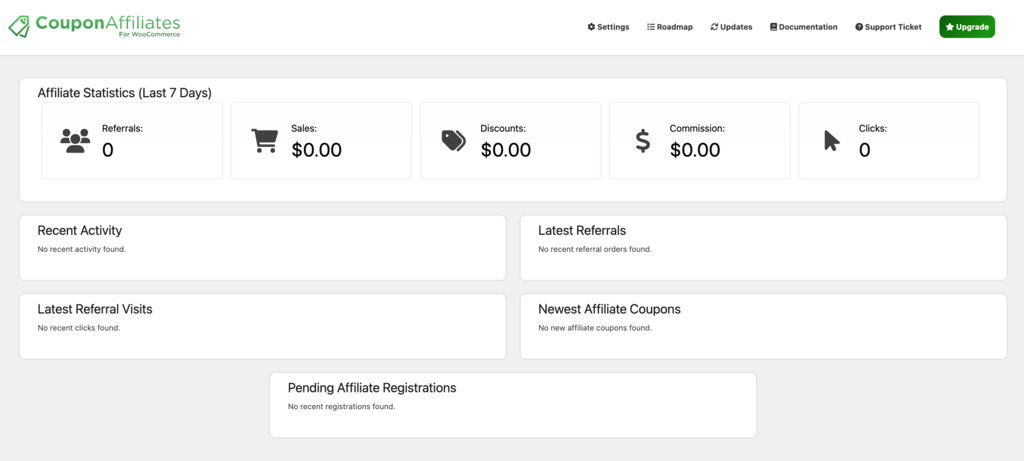Image resolution: width=1024 pixels, height=461 pixels.
Task: Click the Referrals people group icon
Action: pyautogui.click(x=75, y=141)
